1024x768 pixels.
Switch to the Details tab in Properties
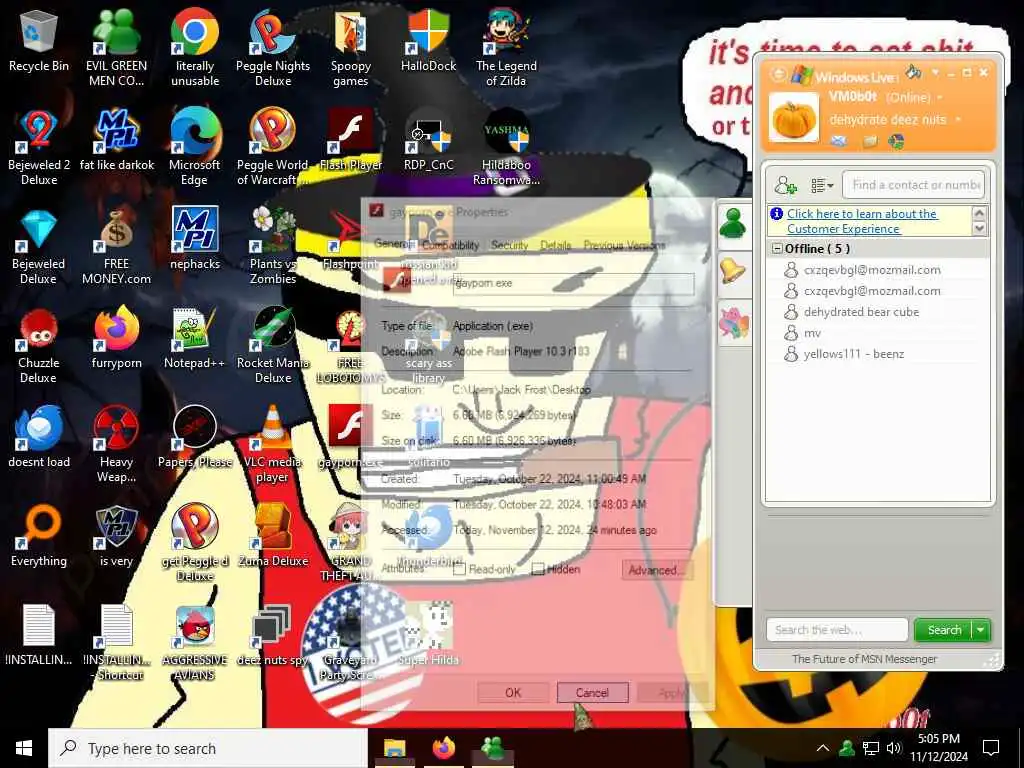(x=556, y=246)
